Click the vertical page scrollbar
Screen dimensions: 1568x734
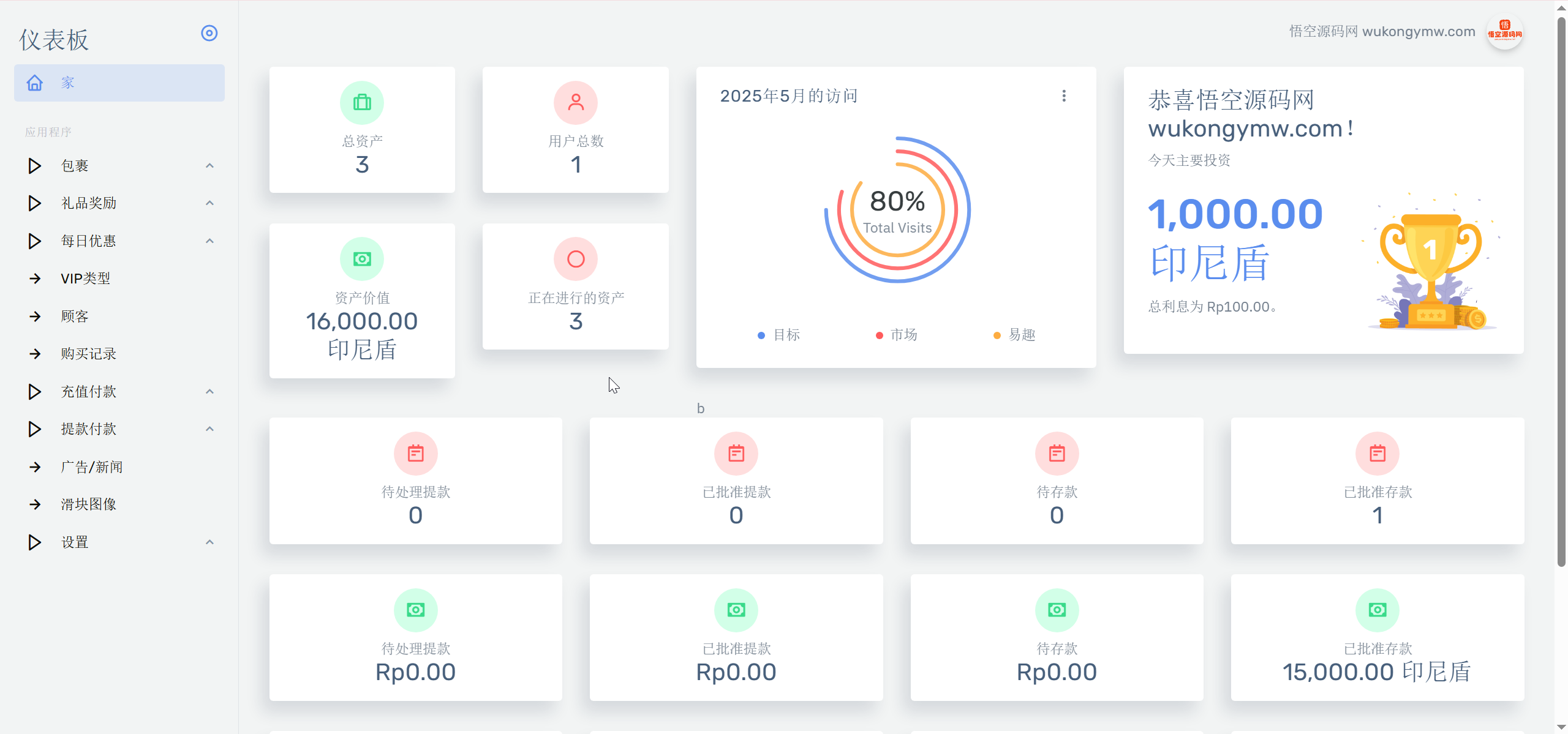[x=1561, y=291]
